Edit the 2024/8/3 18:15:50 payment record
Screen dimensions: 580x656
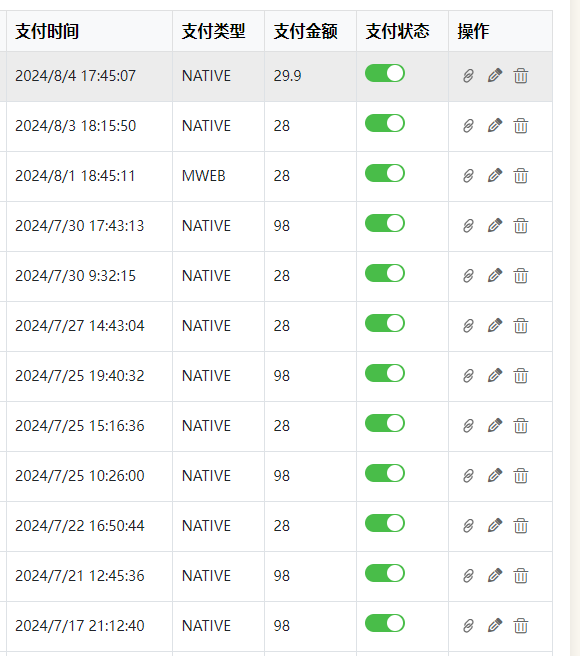pos(495,126)
